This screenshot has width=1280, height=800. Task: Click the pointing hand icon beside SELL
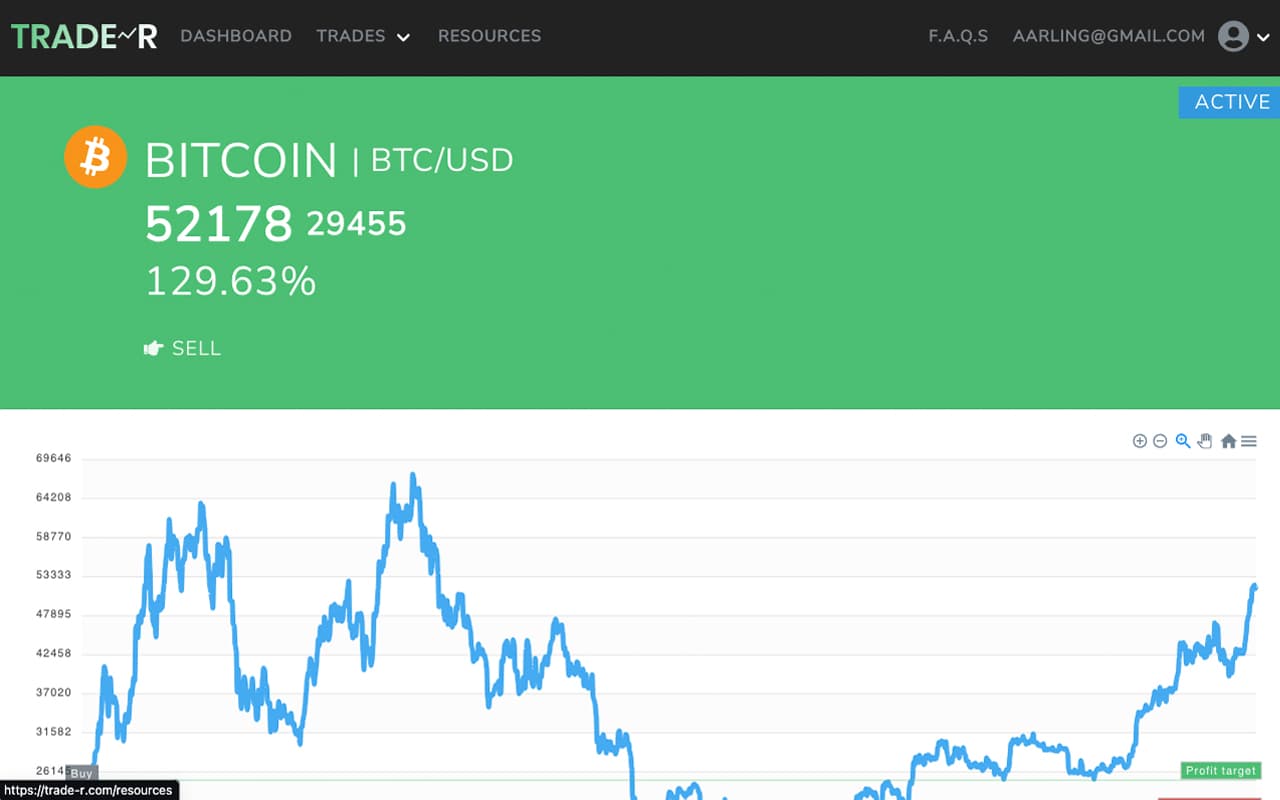tap(153, 349)
